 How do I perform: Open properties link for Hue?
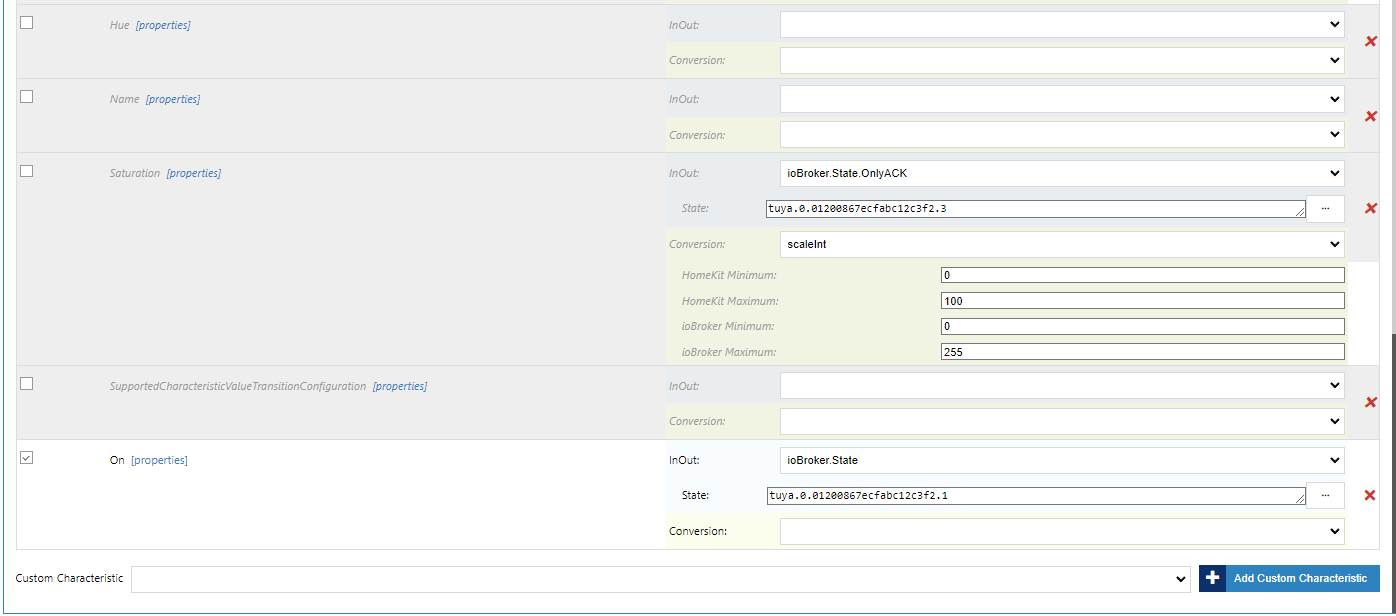coord(163,25)
